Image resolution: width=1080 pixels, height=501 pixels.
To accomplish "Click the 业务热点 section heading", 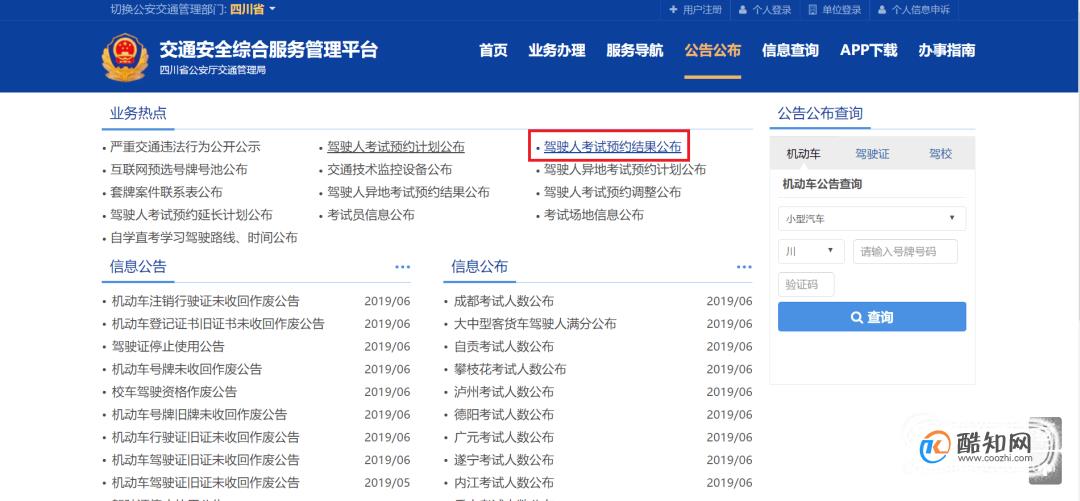I will (x=138, y=114).
